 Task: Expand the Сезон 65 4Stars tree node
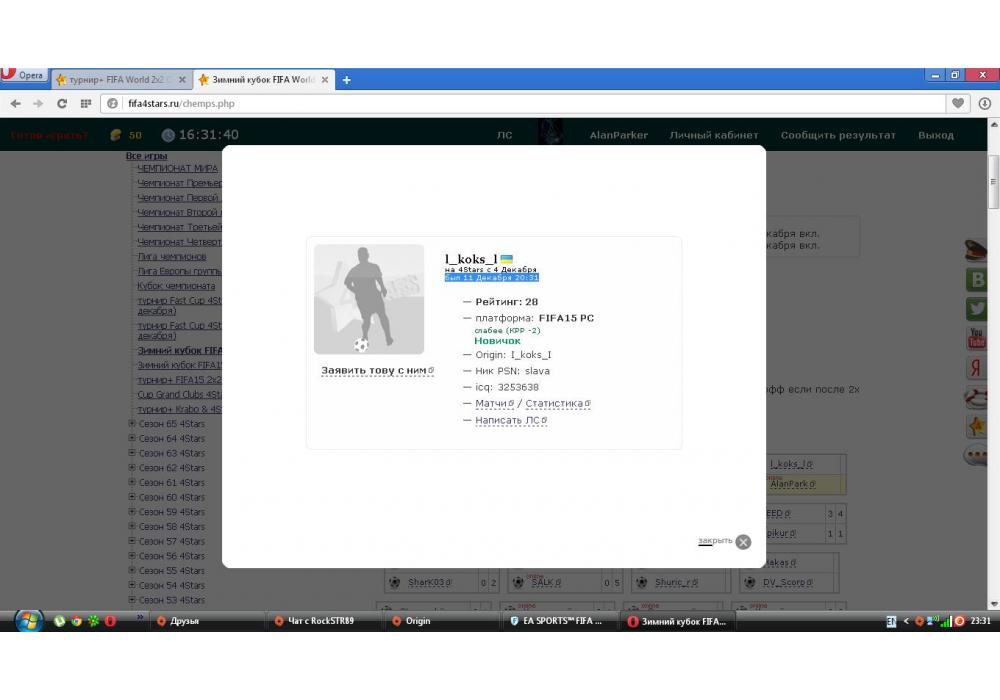tap(132, 424)
